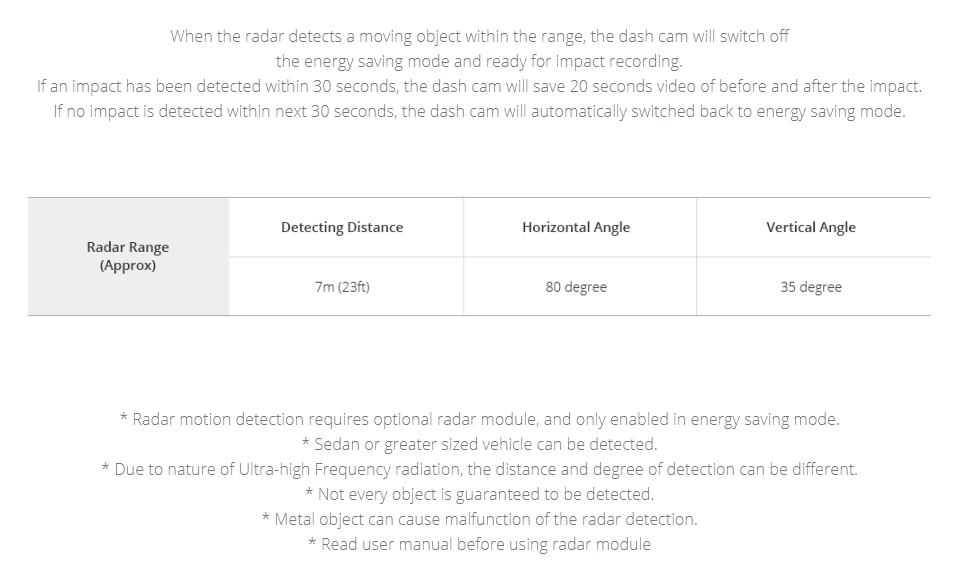Click the 'Metal object can cause malfunction' footnote

tap(480, 519)
